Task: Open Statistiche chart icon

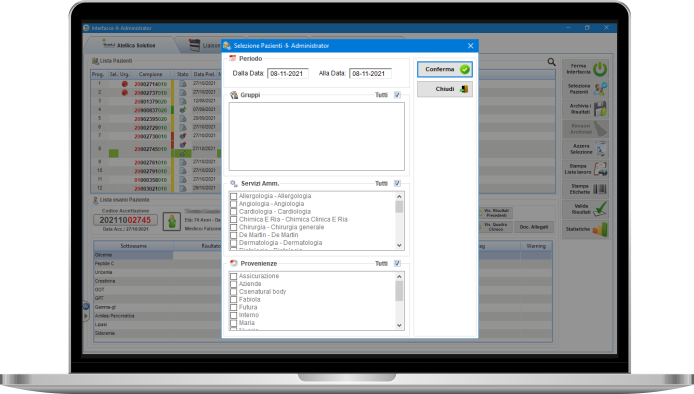Action: [x=600, y=229]
